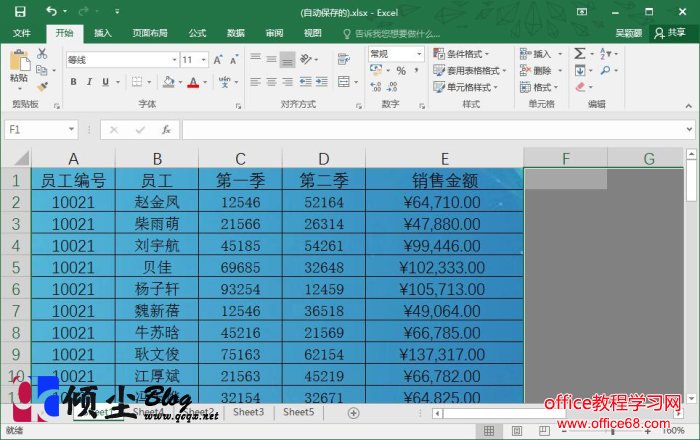Click the AutoSum sigma icon
Viewport: 700px width, 440px height.
[579, 54]
